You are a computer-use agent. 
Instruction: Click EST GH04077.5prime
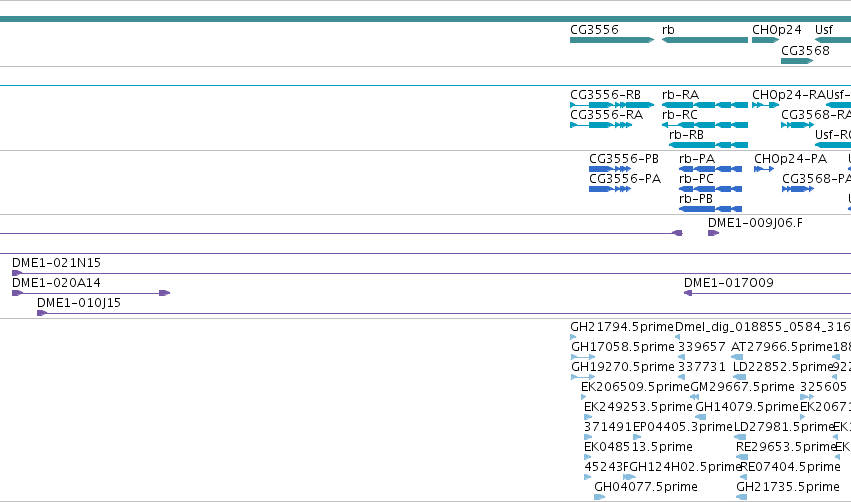coord(599,497)
